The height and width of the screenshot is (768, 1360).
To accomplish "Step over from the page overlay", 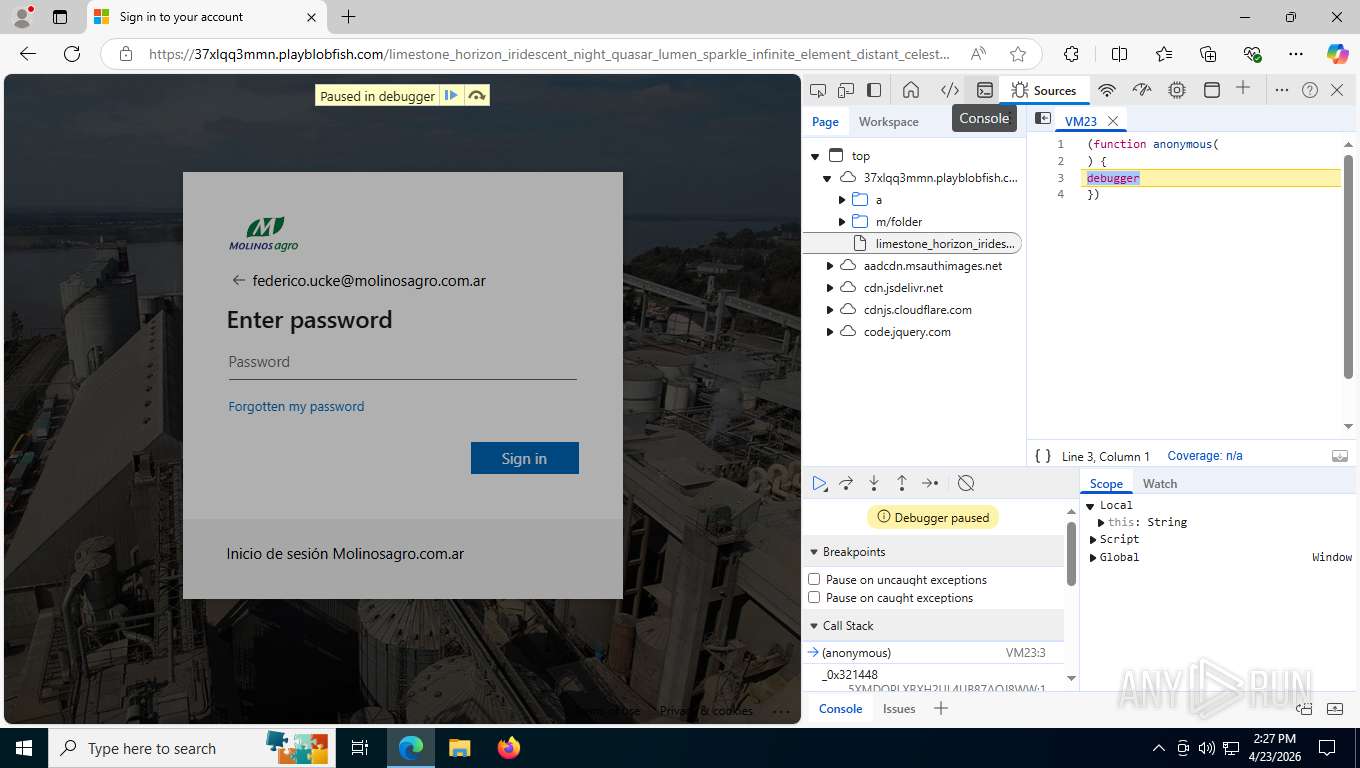I will coord(477,96).
